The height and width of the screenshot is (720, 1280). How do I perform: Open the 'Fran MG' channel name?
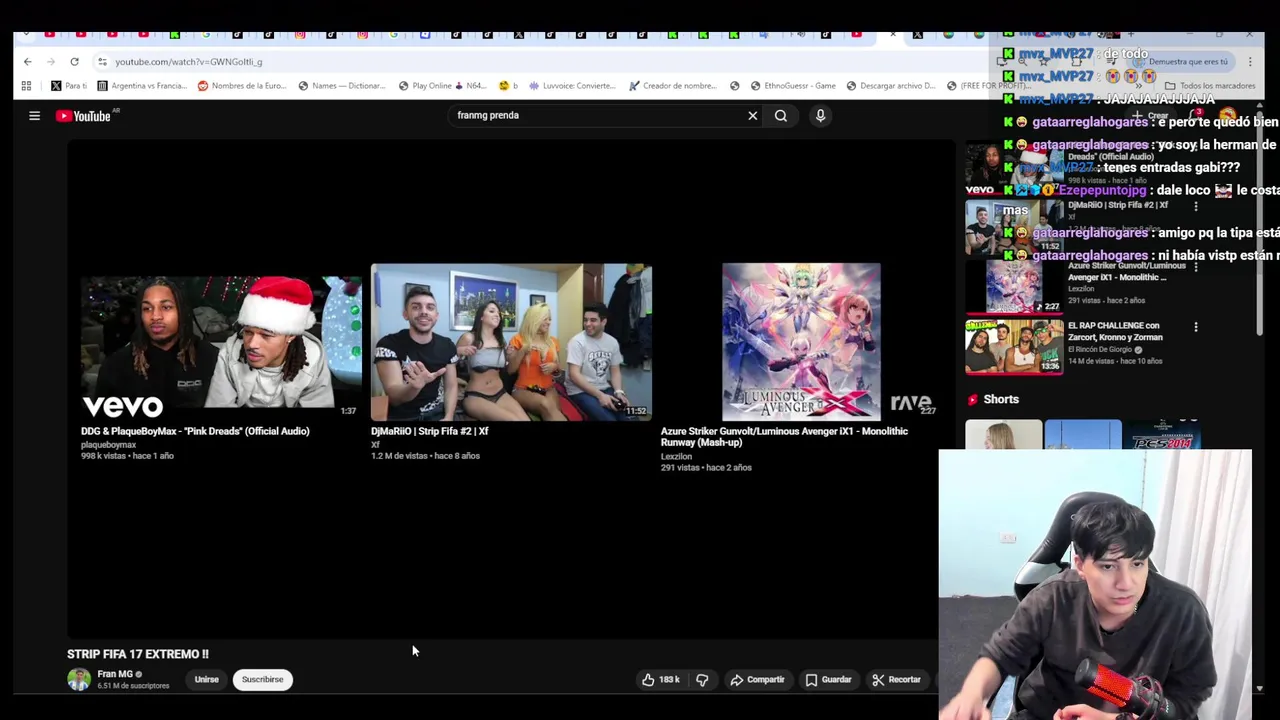pos(115,674)
